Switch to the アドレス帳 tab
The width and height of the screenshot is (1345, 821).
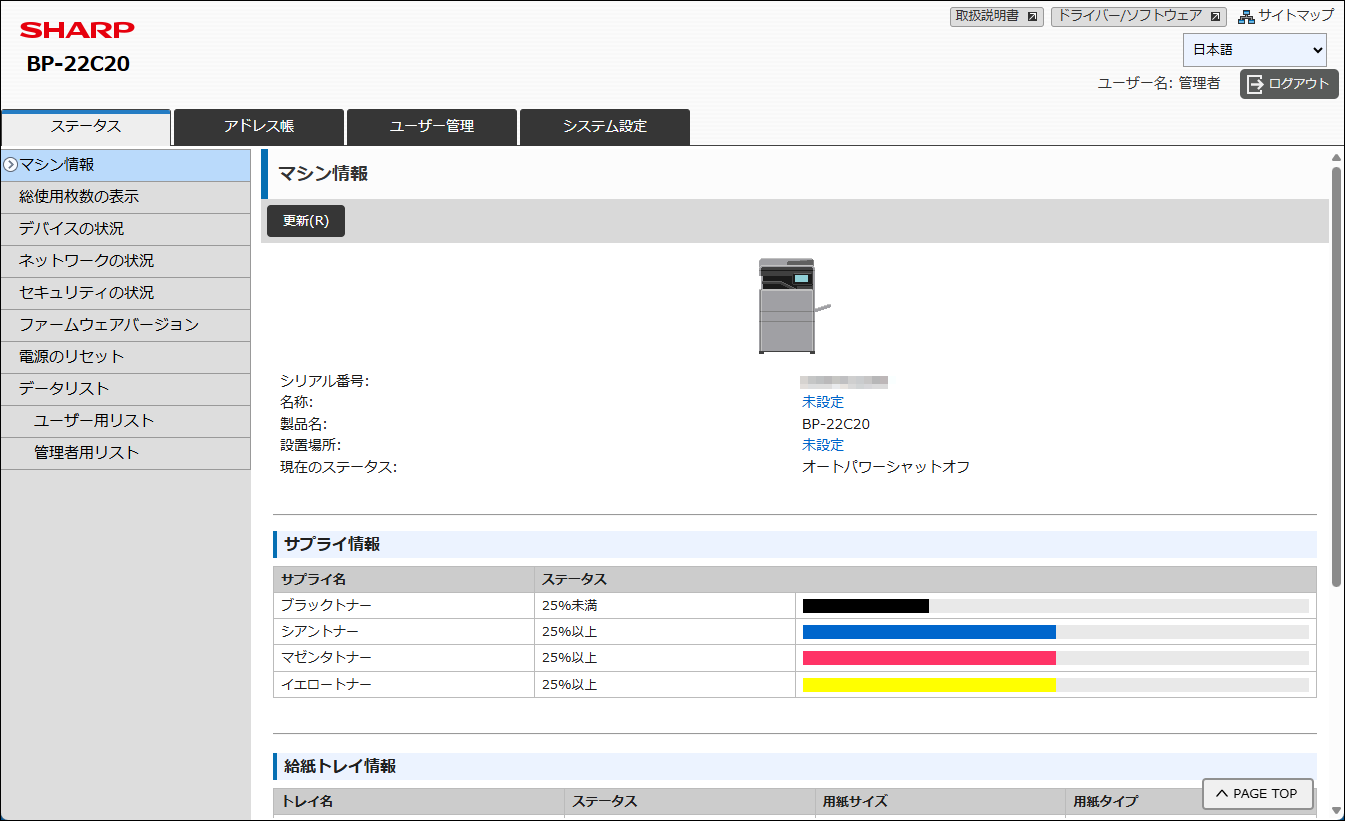pos(259,127)
